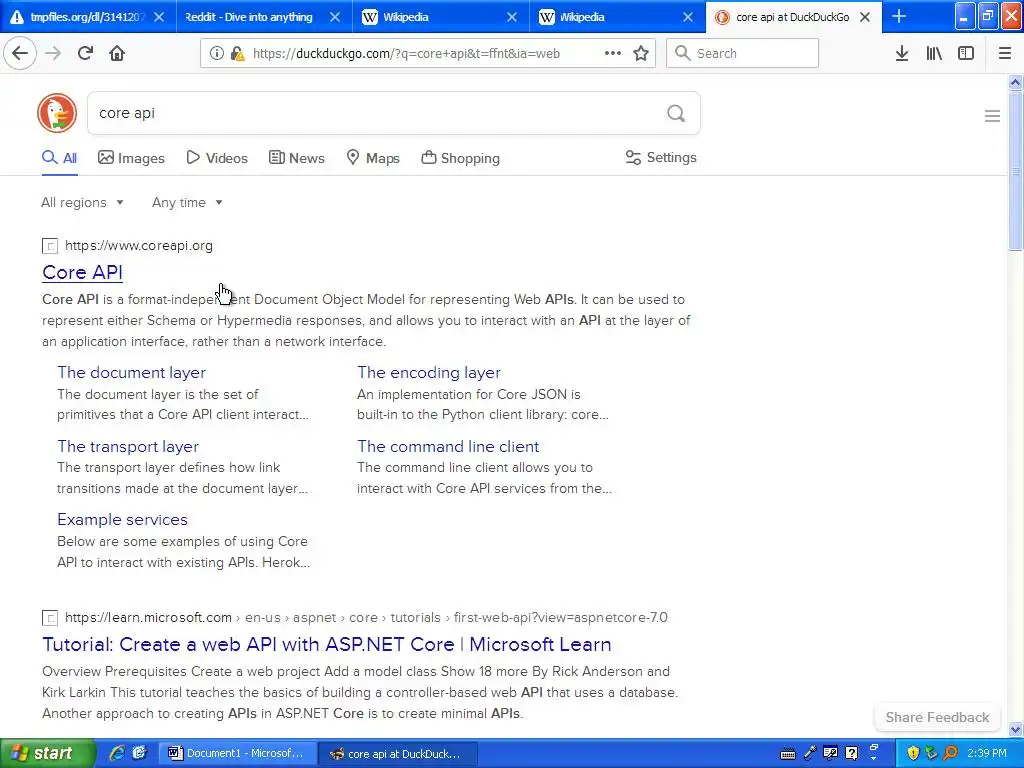Click learn.microsoft.com result favicon
The width and height of the screenshot is (1024, 768).
[50, 618]
